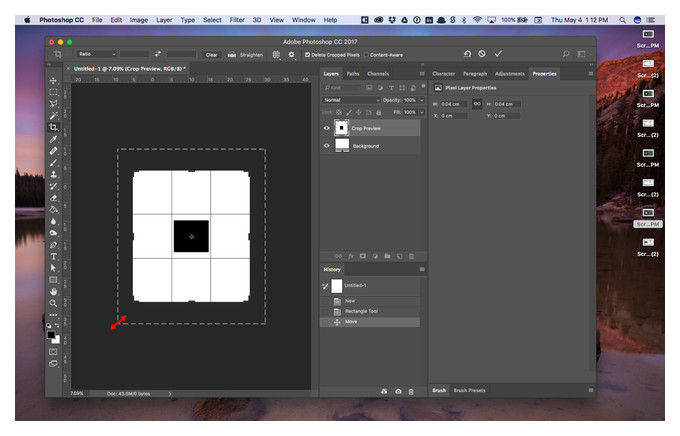Click the foreground color swatch
Screen dimensions: 680x436
coord(51,334)
